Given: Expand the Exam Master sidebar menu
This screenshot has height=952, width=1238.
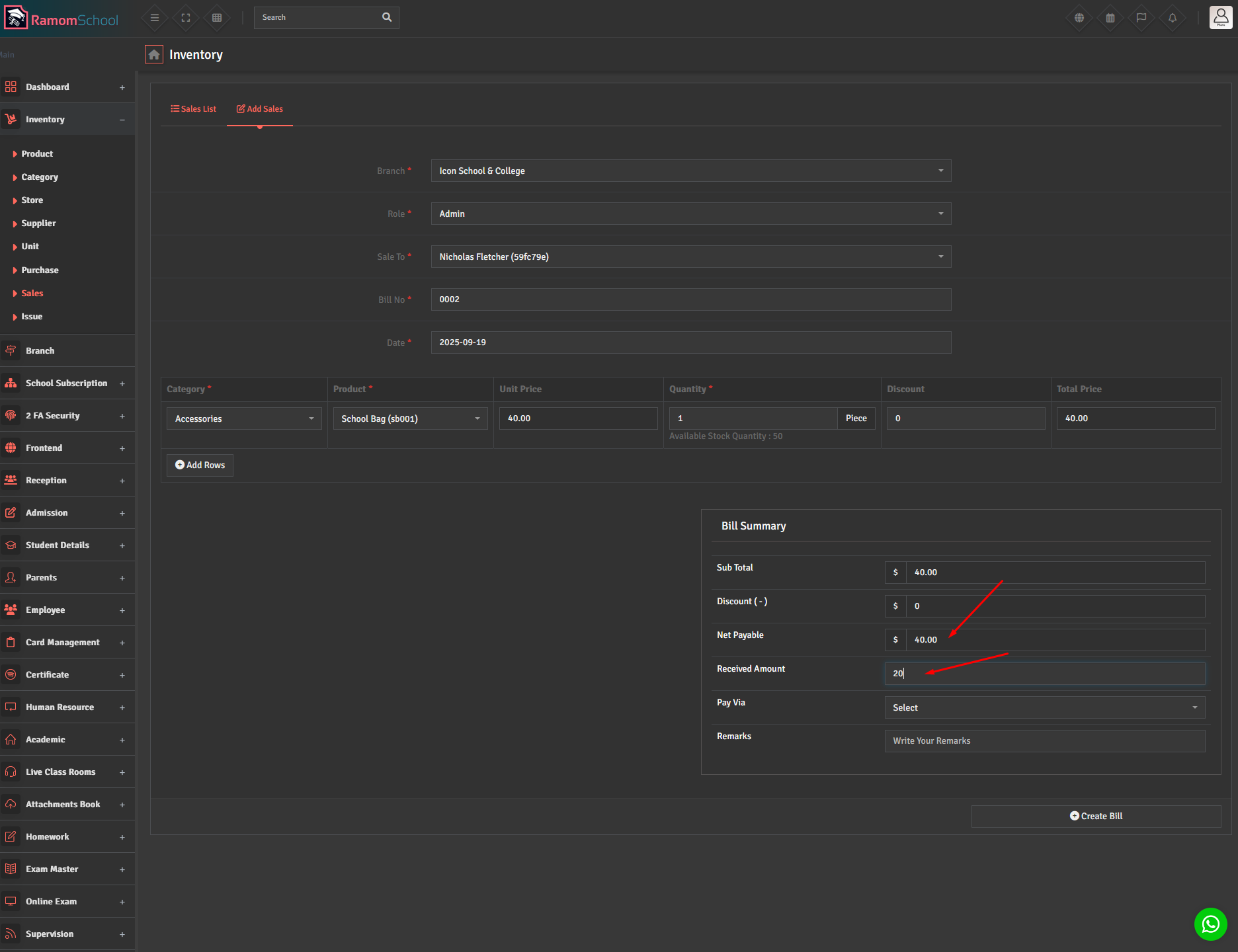Looking at the screenshot, I should pos(122,869).
